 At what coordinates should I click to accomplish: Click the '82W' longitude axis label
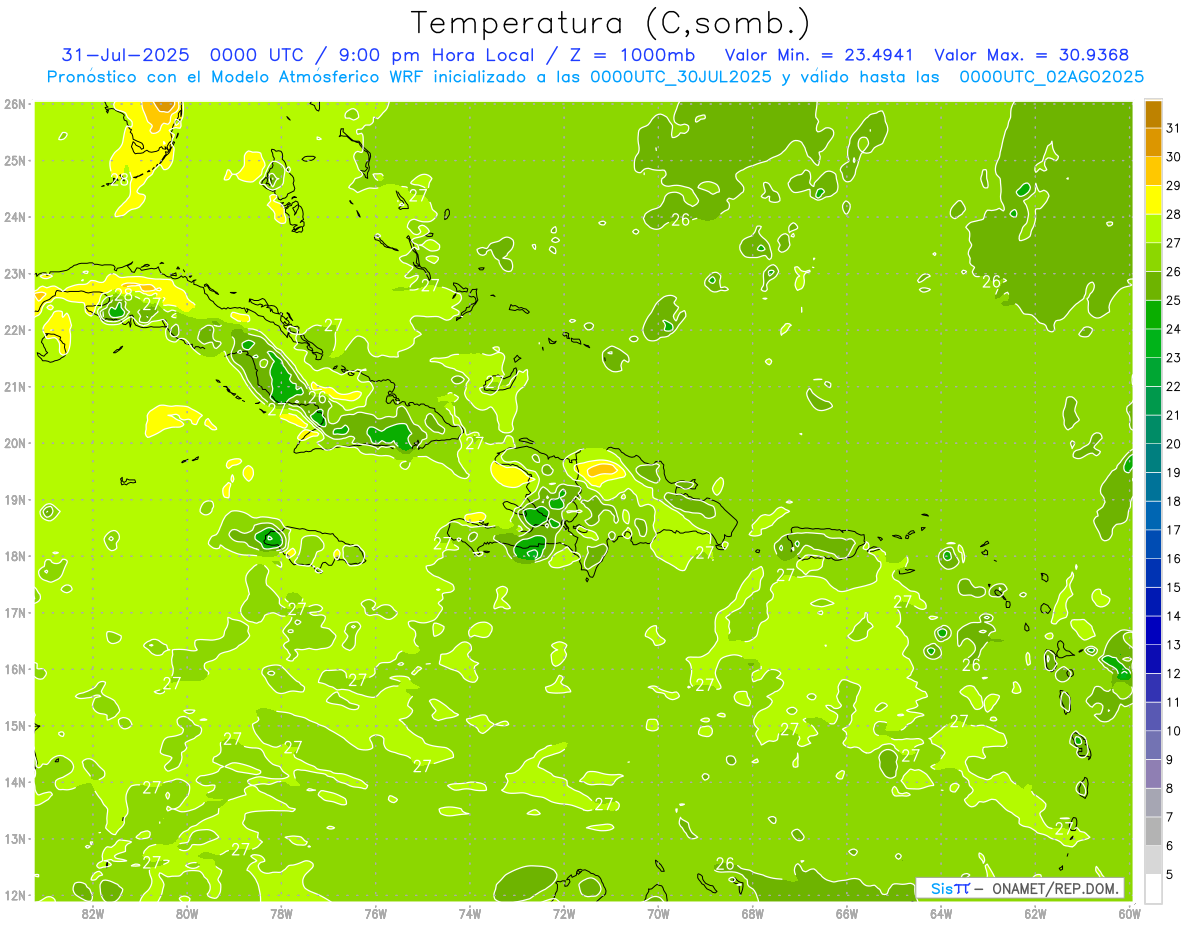pyautogui.click(x=93, y=913)
